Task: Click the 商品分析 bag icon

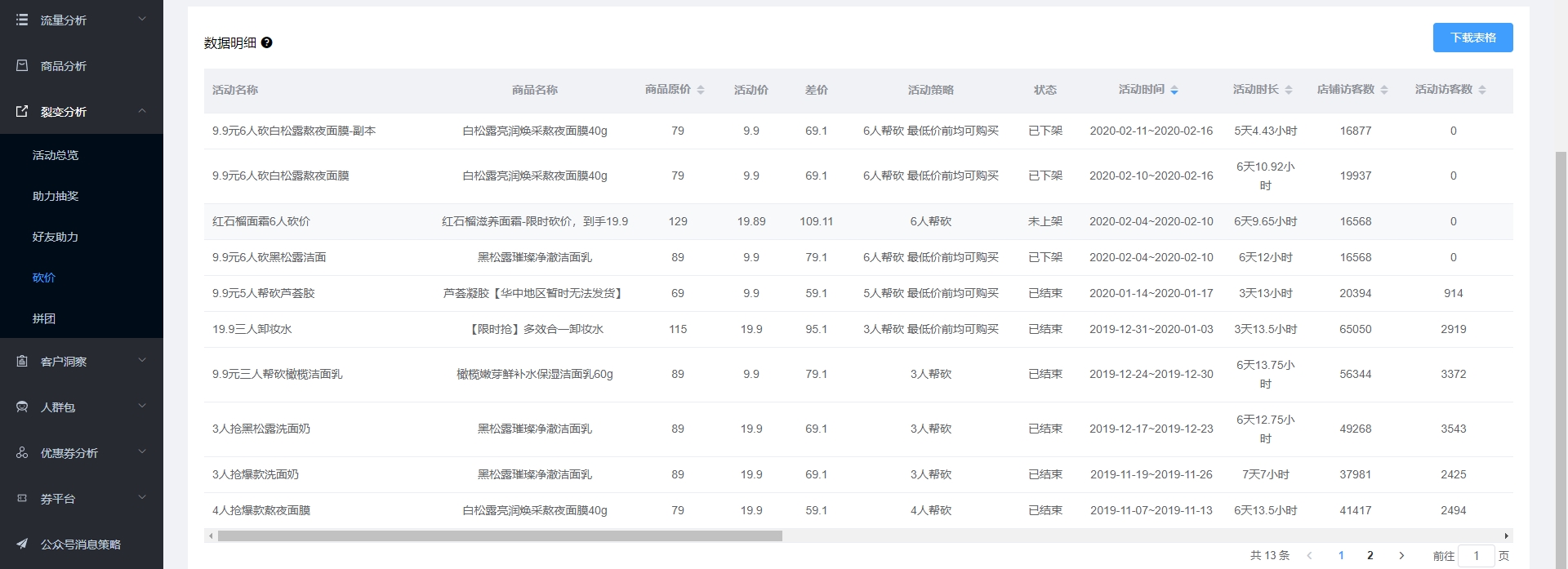Action: click(22, 65)
